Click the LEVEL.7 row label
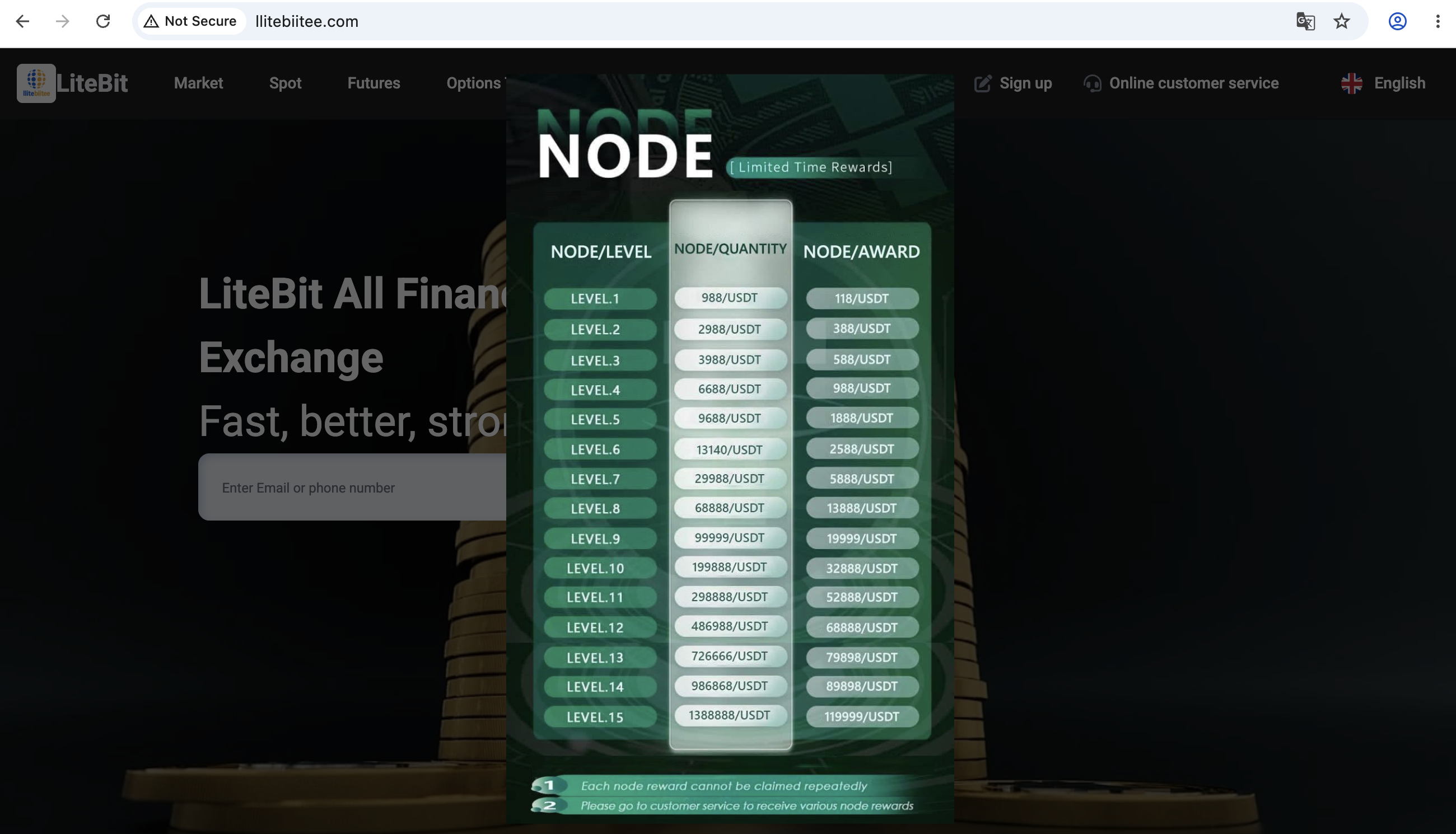 click(x=600, y=479)
